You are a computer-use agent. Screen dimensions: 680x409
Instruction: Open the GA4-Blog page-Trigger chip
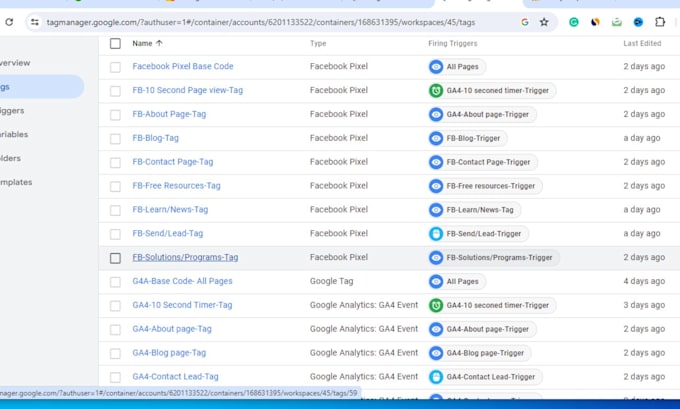pyautogui.click(x=480, y=353)
